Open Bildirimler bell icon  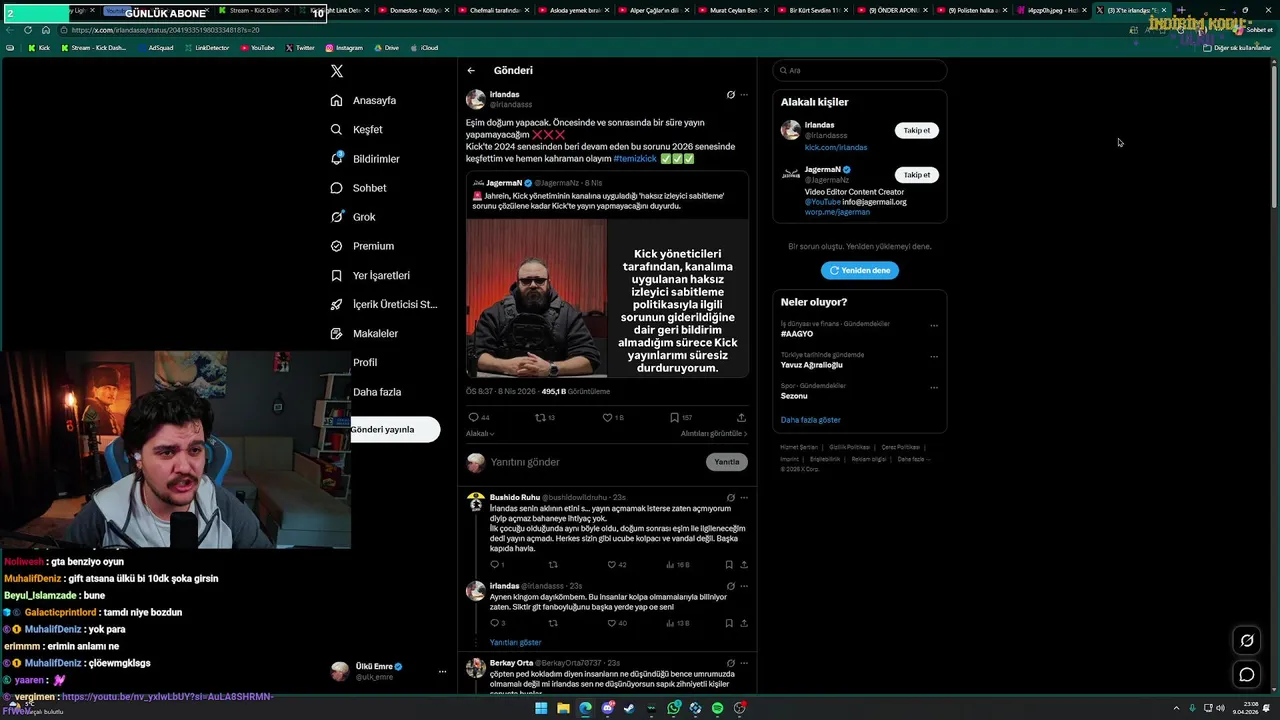coord(337,158)
